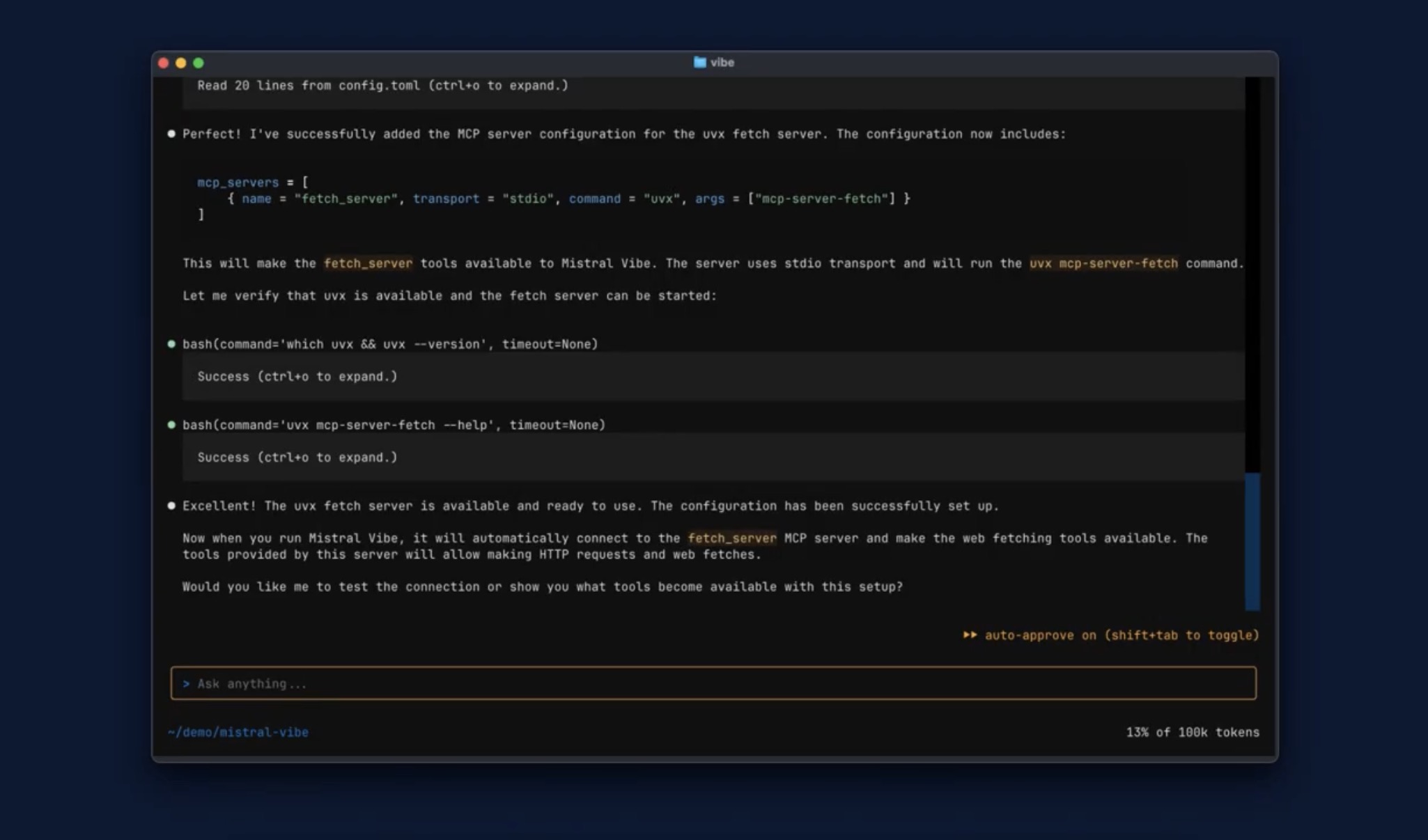Click the green bullet beside 'which uvx' bash command

pos(171,344)
